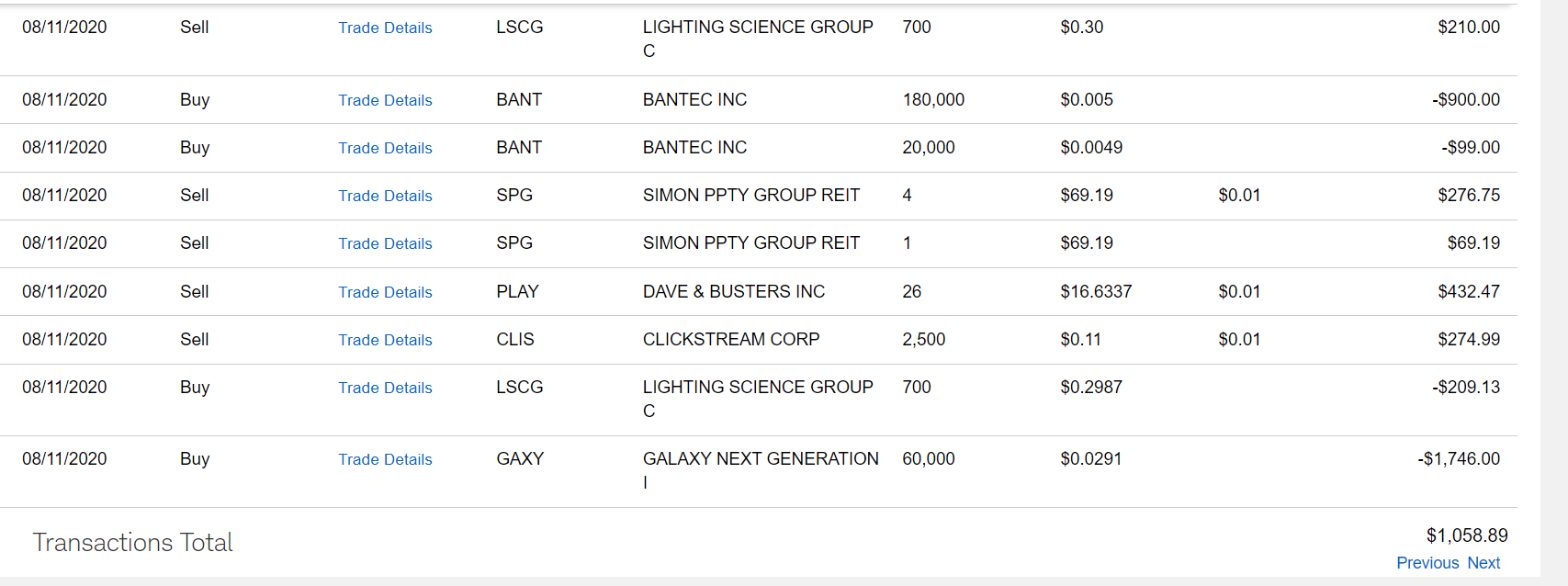
Task: View Trade Details for 4-share SPG sell
Action: [385, 197]
